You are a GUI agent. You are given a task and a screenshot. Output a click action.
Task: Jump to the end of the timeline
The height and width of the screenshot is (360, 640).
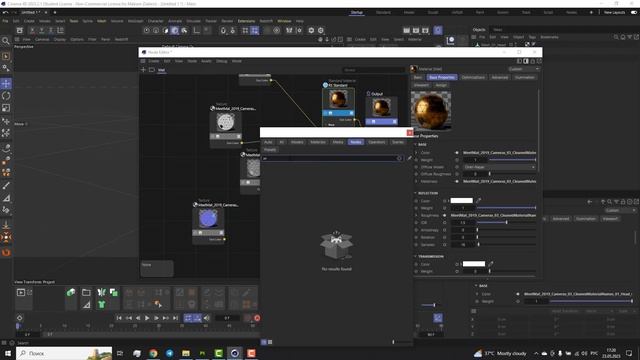coord(175,318)
